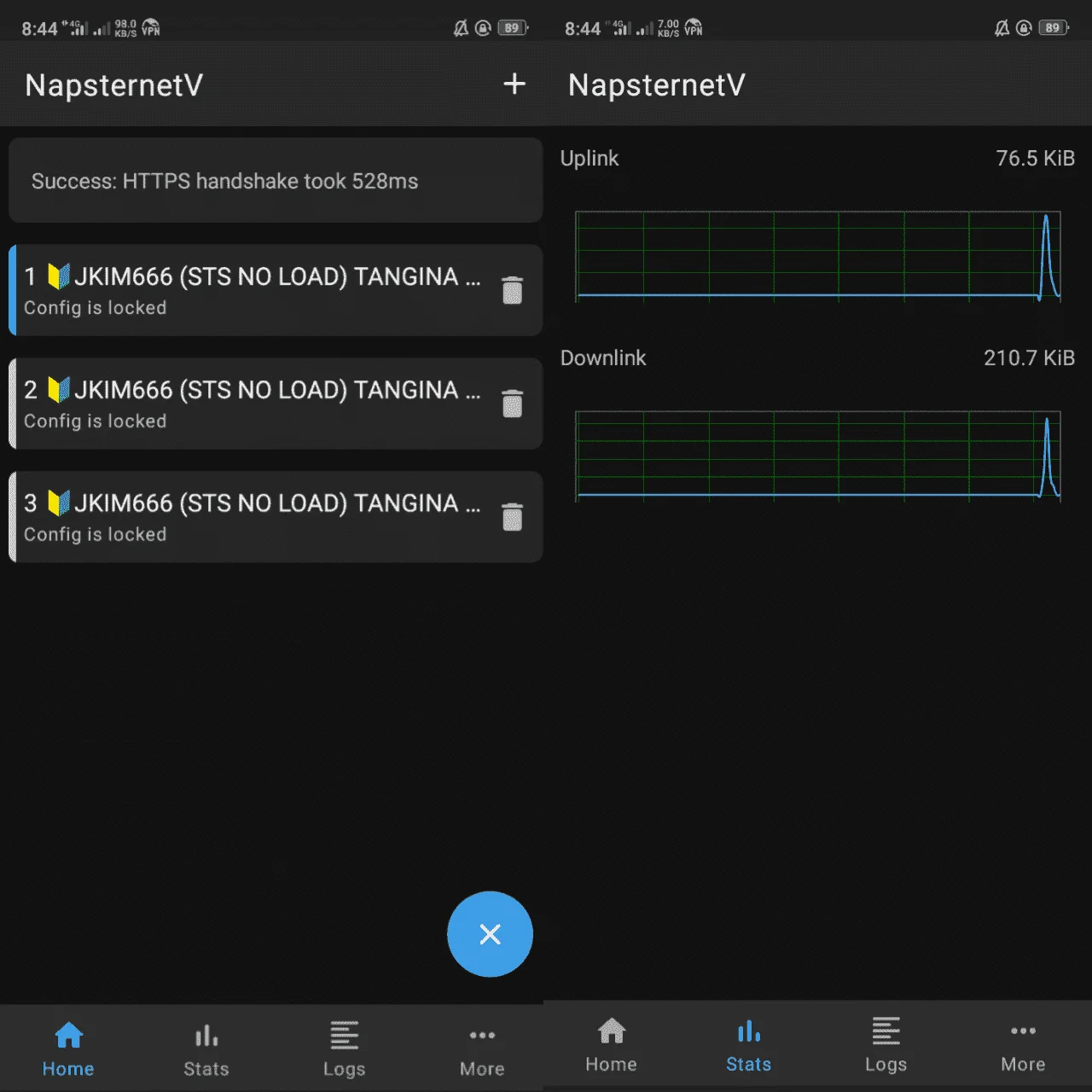
Task: Tap rotation lock icon in right status bar
Action: (x=1025, y=28)
